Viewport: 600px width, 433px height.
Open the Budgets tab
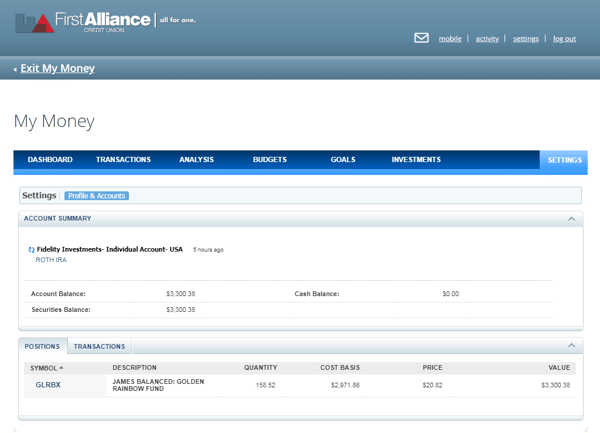click(x=270, y=160)
